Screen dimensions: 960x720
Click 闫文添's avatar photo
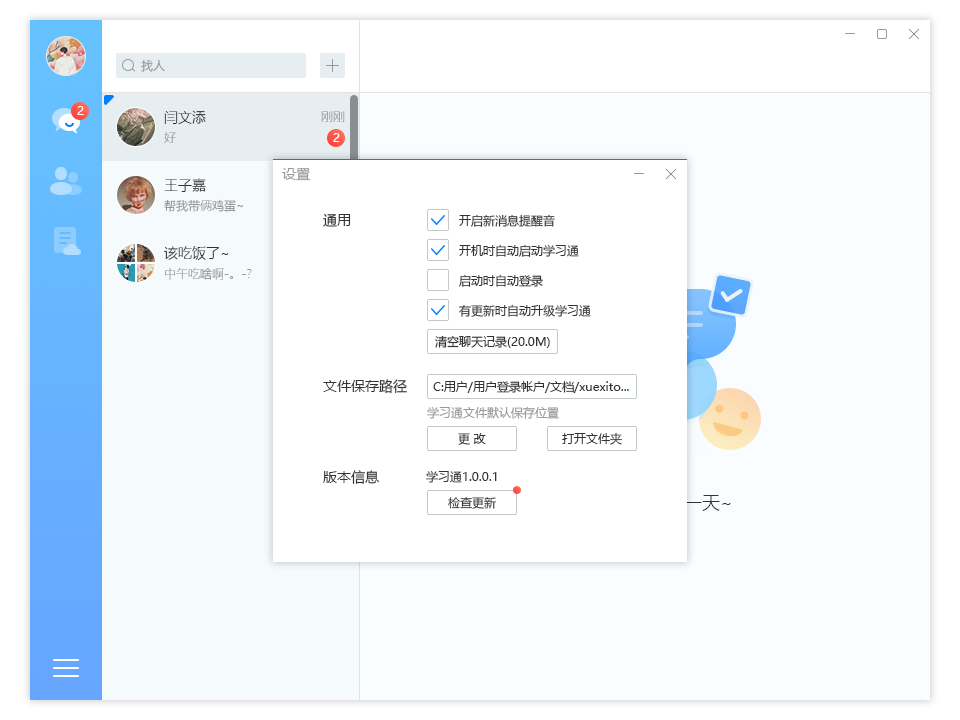click(136, 127)
